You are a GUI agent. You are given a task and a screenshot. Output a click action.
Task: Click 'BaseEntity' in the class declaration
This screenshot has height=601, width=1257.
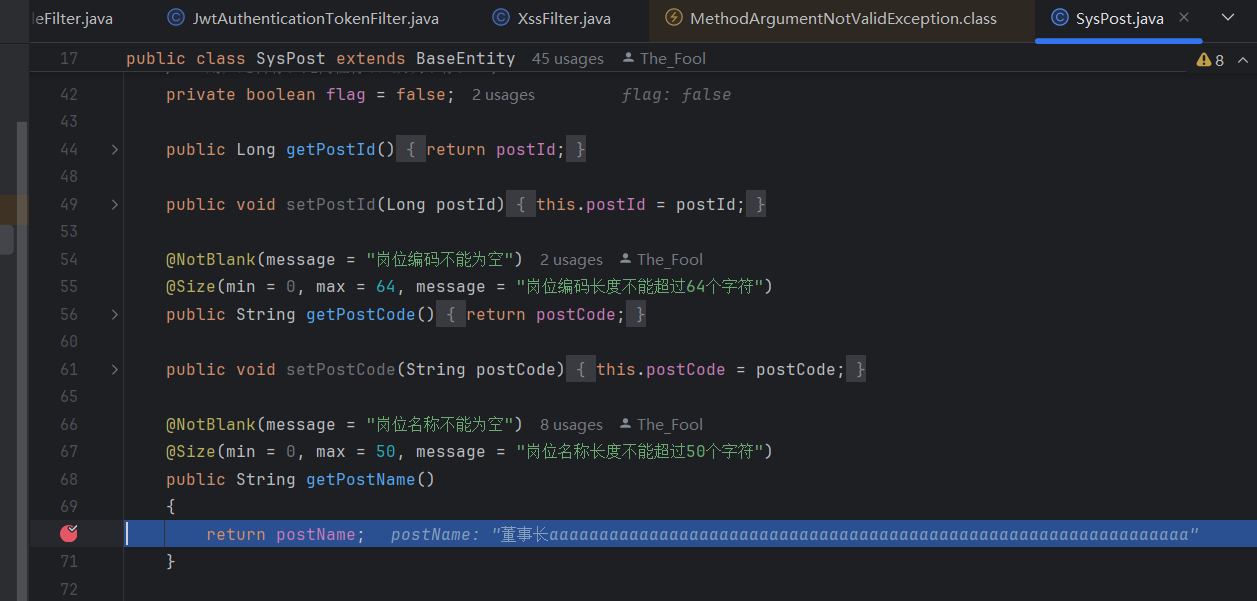coord(466,59)
